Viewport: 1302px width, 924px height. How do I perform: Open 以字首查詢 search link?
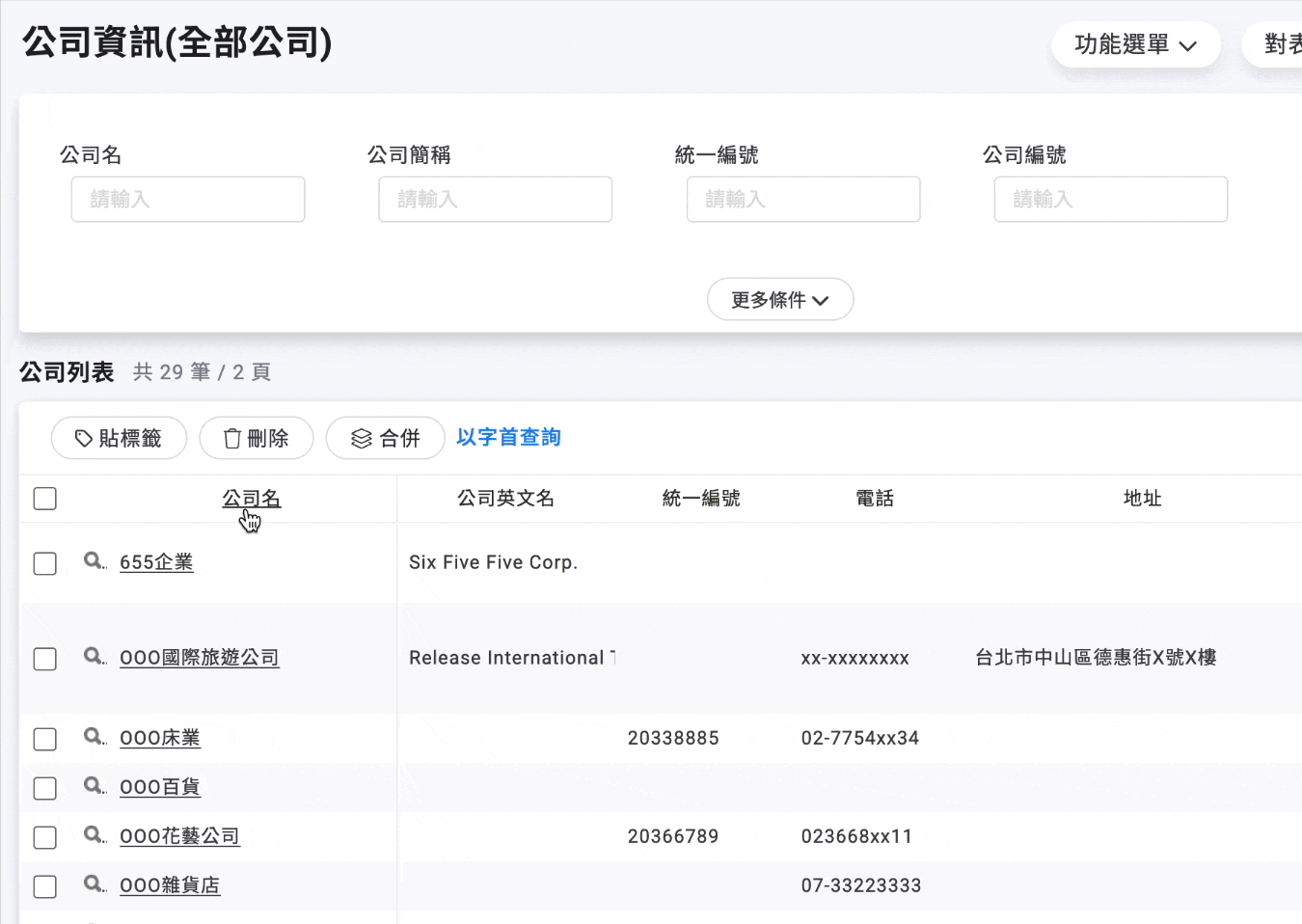point(508,437)
